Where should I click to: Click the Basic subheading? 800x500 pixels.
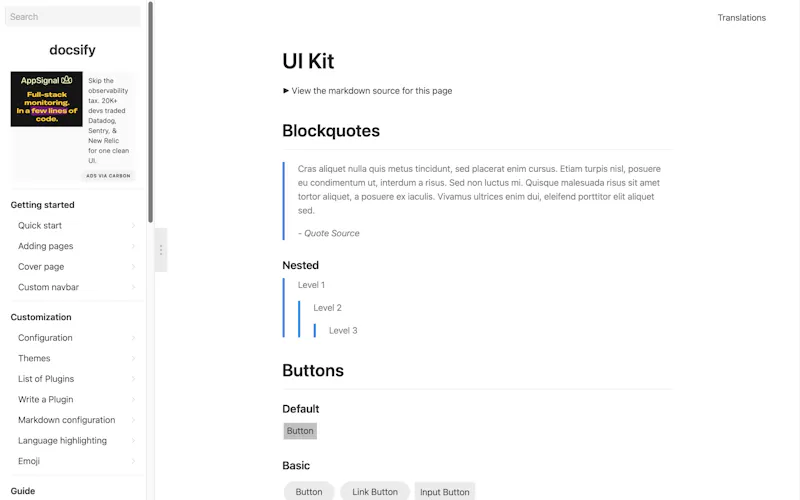tap(296, 465)
